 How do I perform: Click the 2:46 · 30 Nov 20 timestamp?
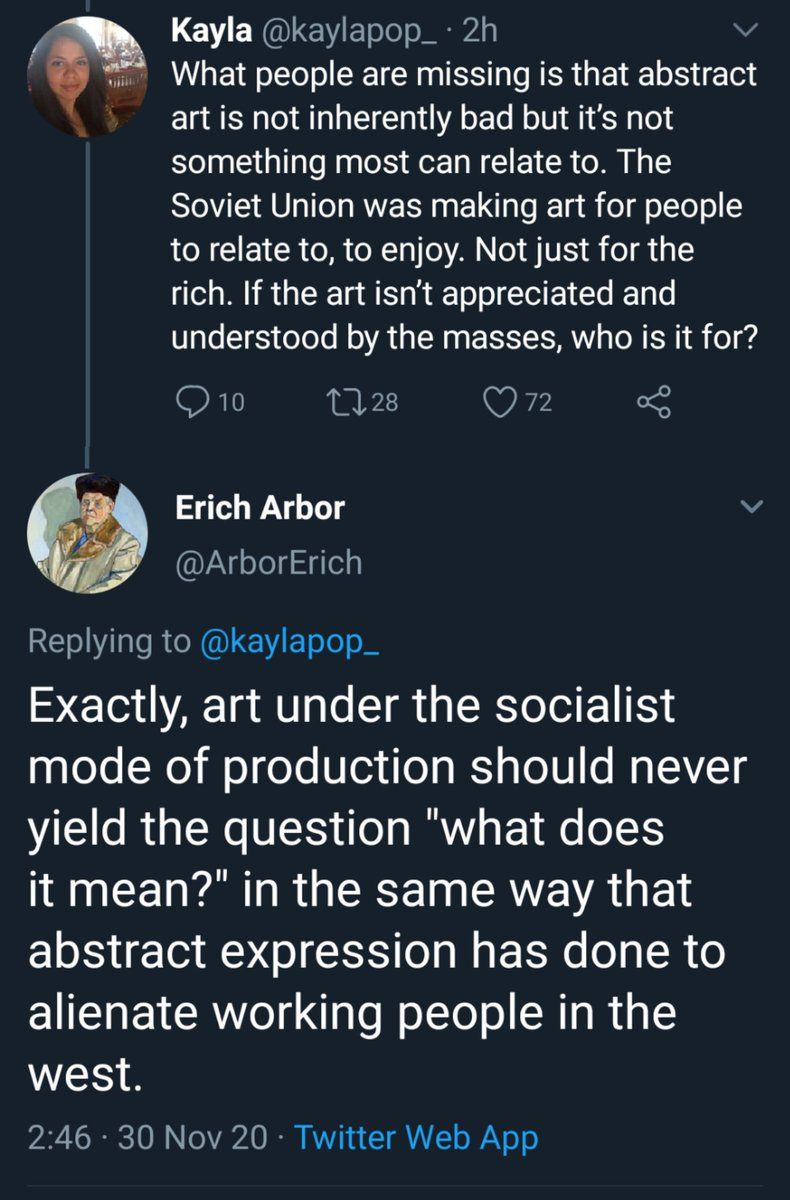(x=148, y=1139)
